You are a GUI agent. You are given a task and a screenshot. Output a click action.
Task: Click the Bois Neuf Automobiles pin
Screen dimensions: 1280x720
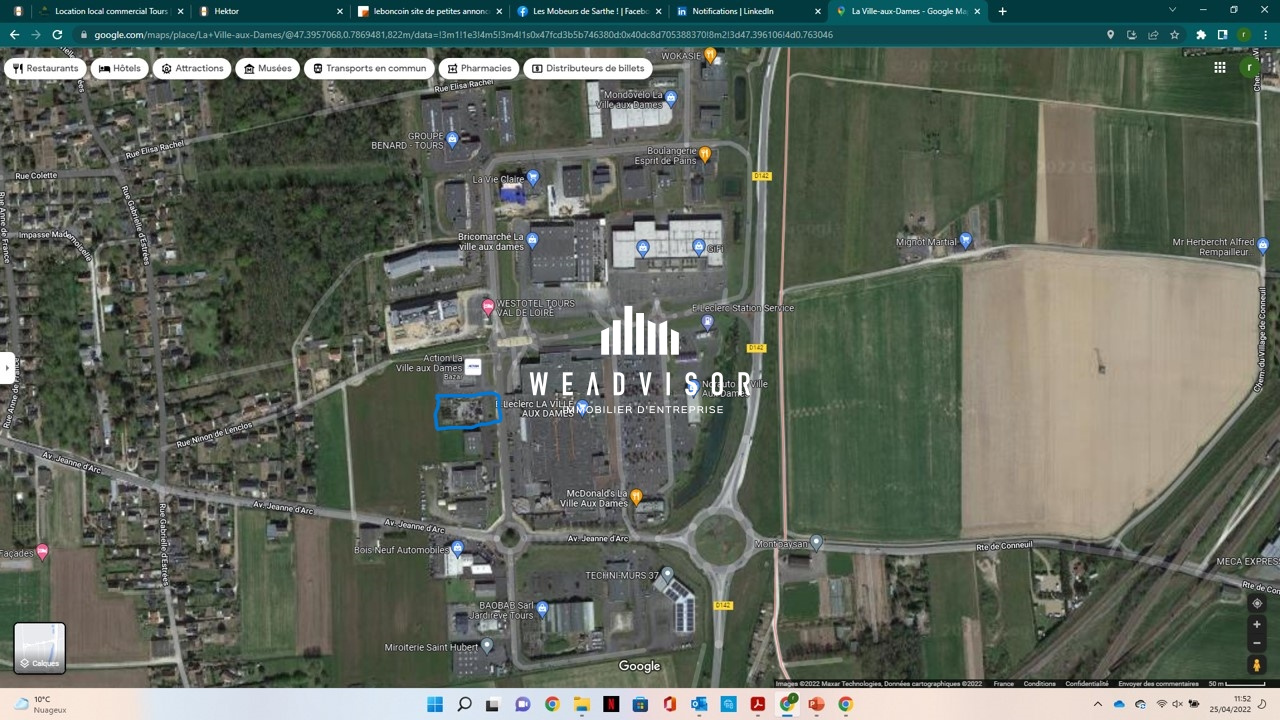(x=457, y=548)
